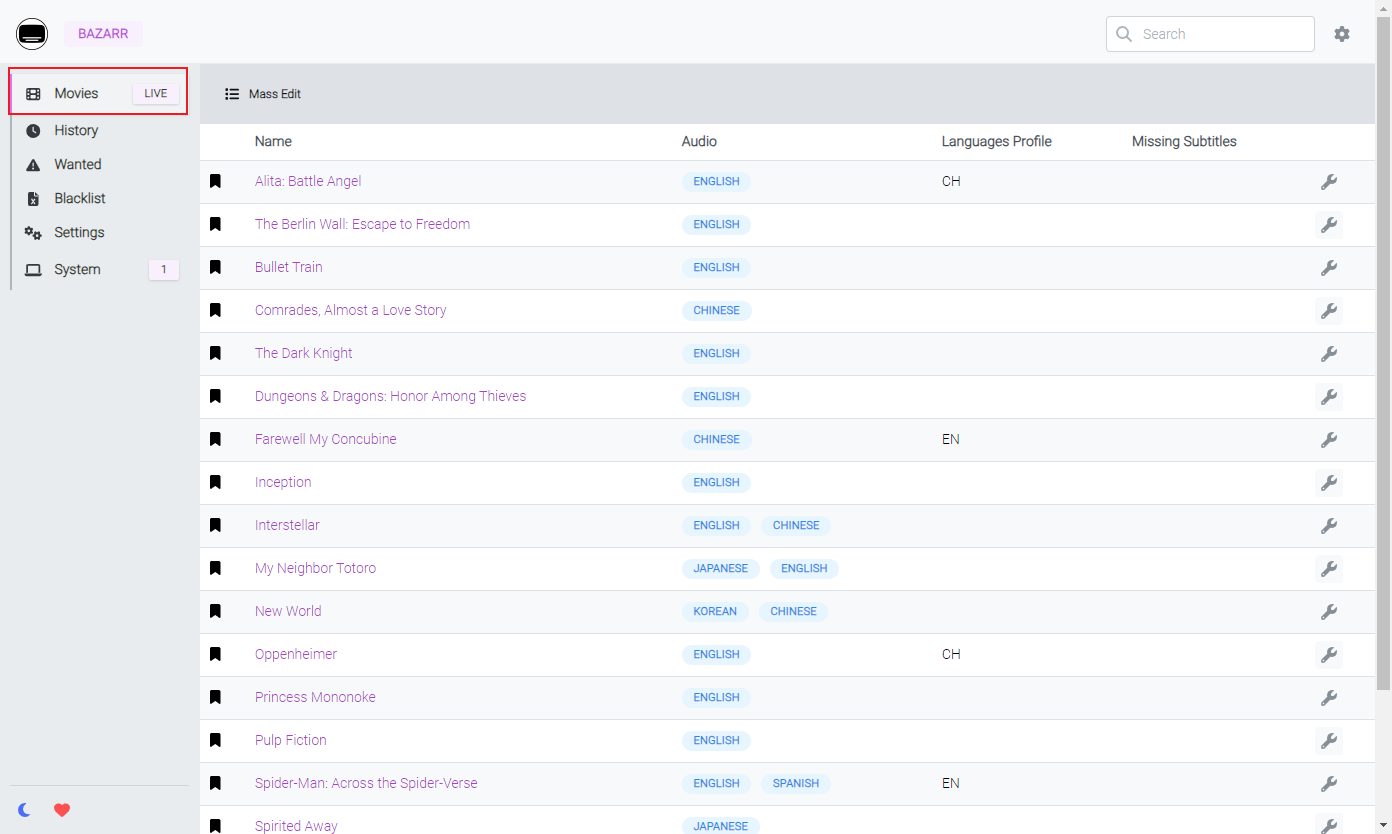Click bookmark icon beside The Dark Knight
The image size is (1392, 834).
pyautogui.click(x=215, y=353)
